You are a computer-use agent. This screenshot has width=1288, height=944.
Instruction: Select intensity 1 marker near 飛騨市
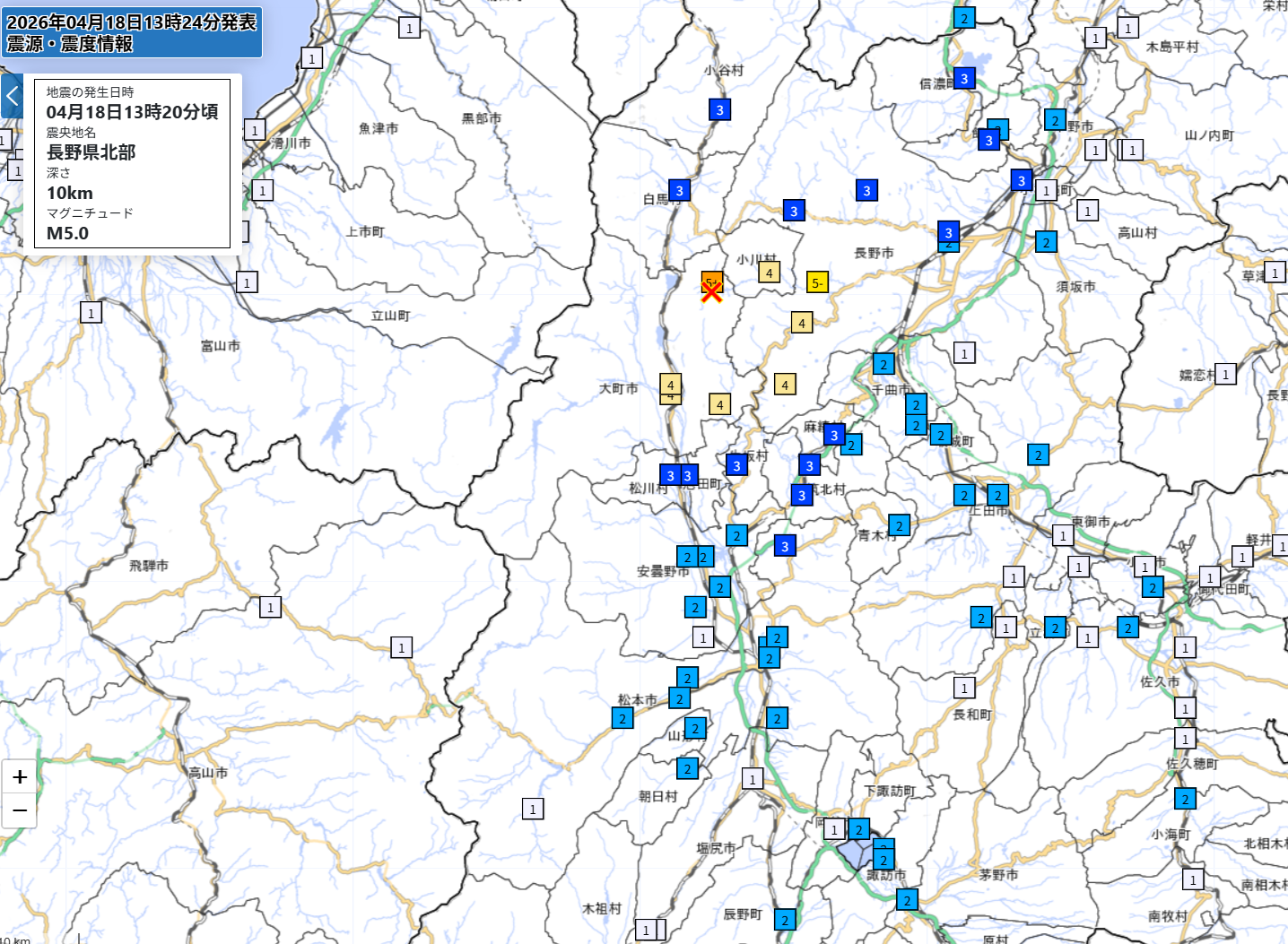270,607
